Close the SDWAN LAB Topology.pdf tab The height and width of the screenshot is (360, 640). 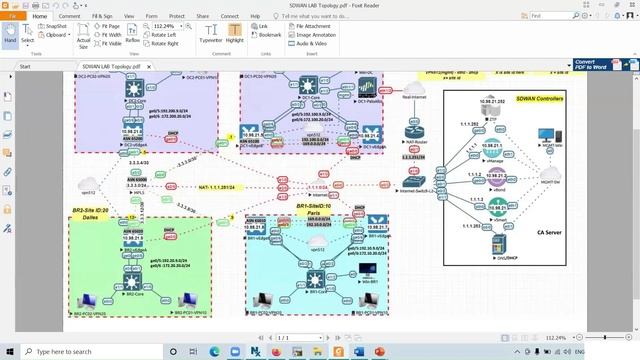(149, 66)
